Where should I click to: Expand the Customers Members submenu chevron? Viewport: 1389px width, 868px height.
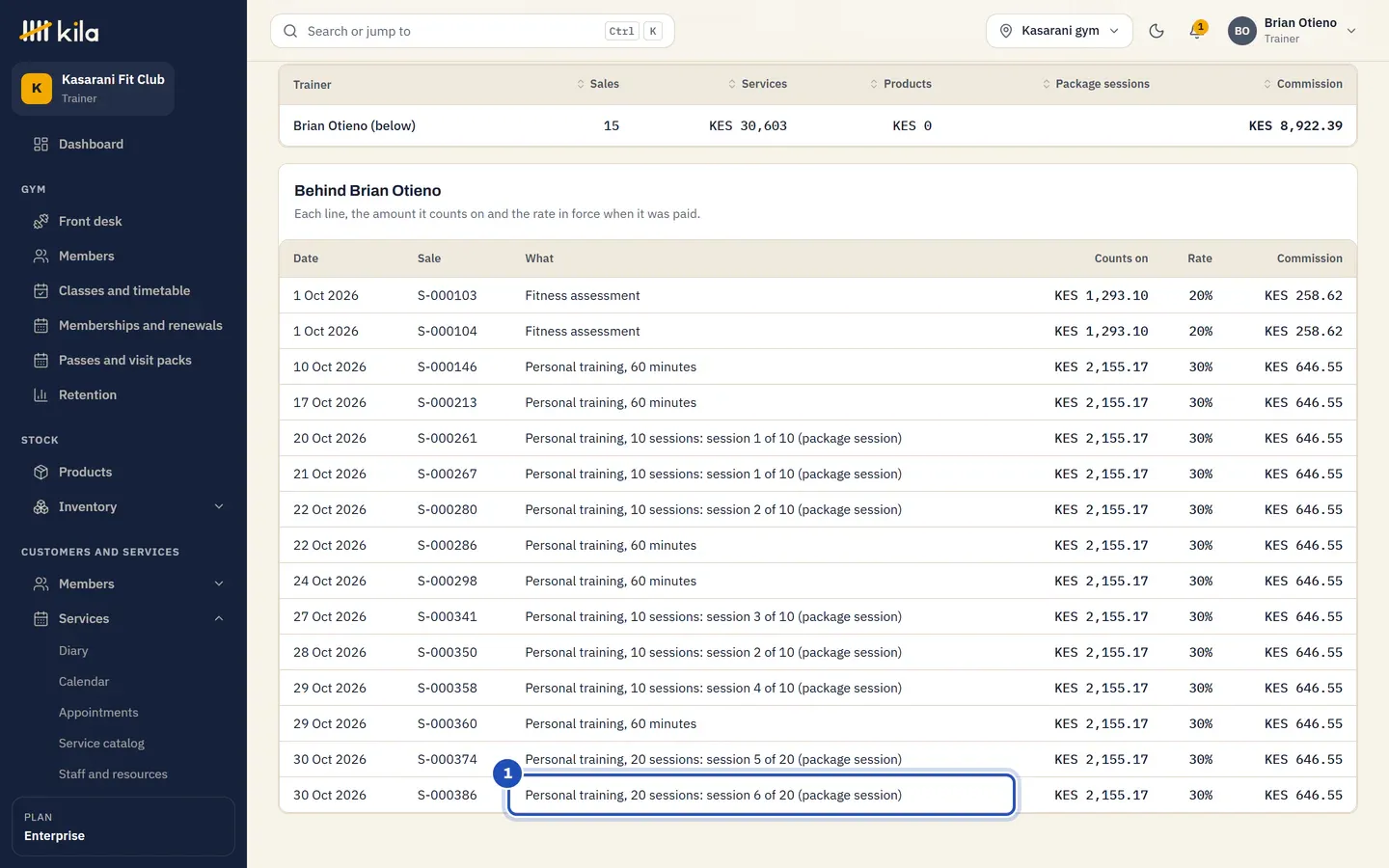click(x=219, y=584)
